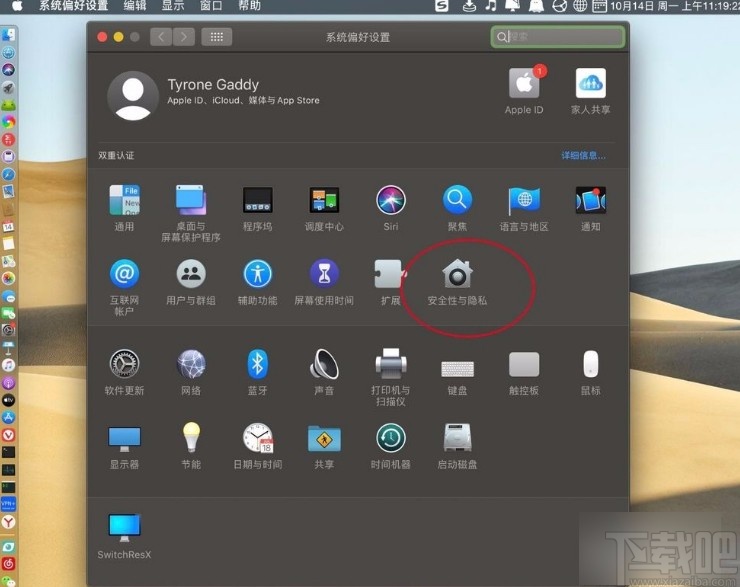Open 桌面与屏幕保护程序 preferences
Viewport: 740px width, 587px height.
[191, 200]
